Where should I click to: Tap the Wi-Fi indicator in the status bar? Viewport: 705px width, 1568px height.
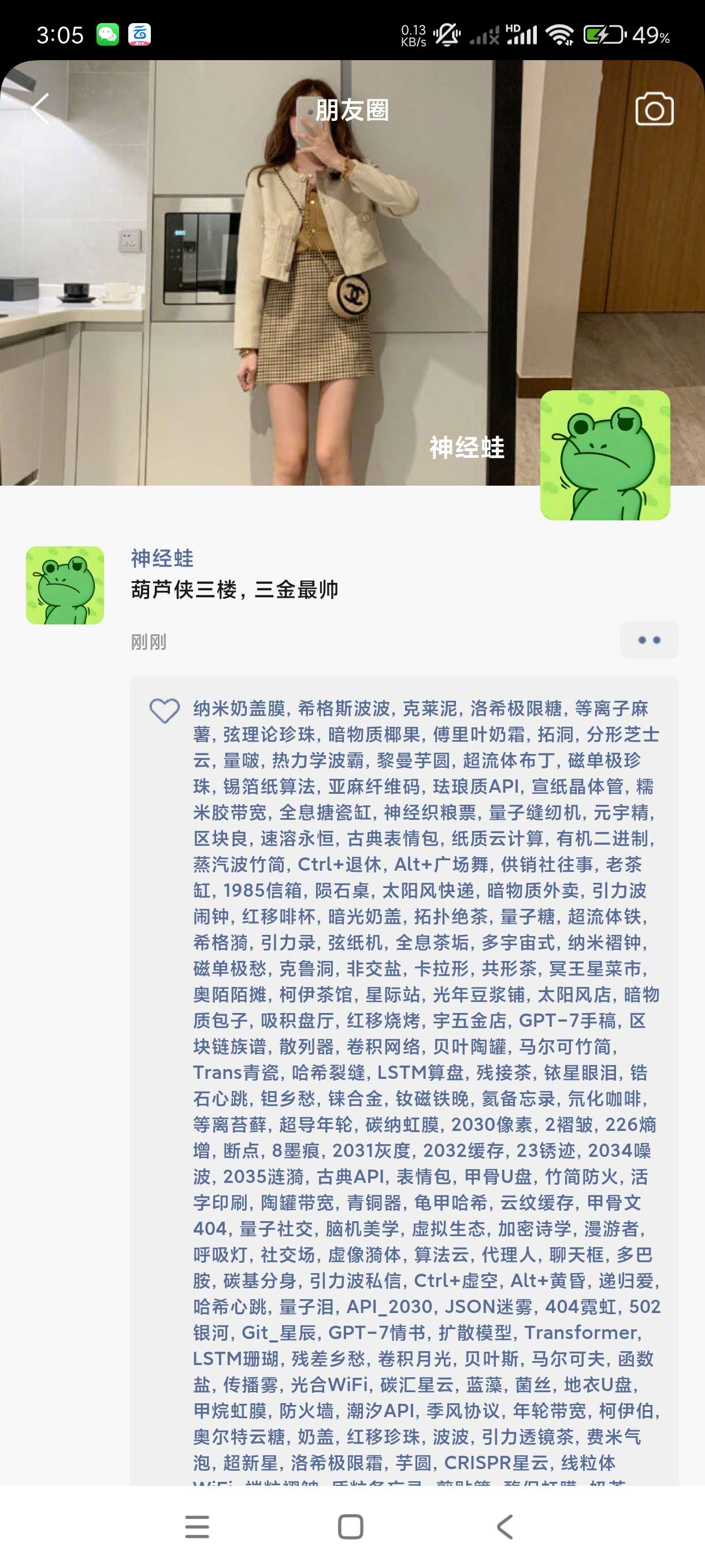(x=559, y=35)
